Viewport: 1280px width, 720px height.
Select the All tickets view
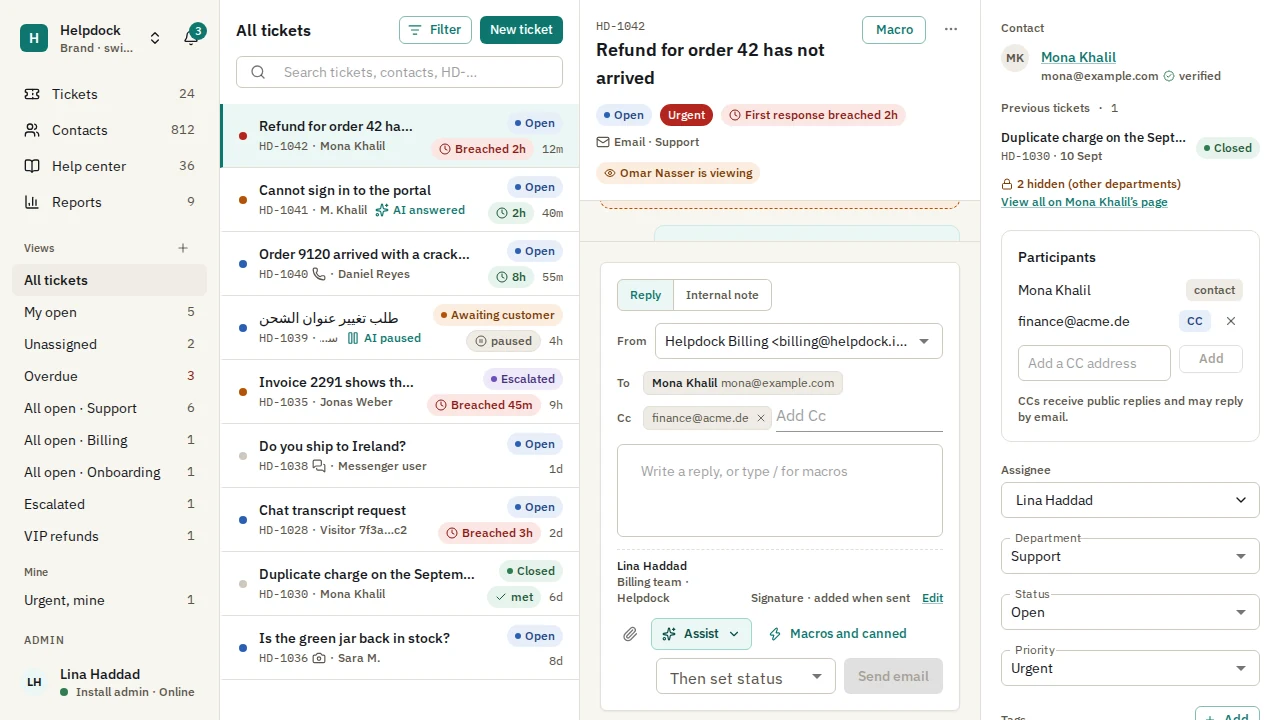pyautogui.click(x=109, y=280)
